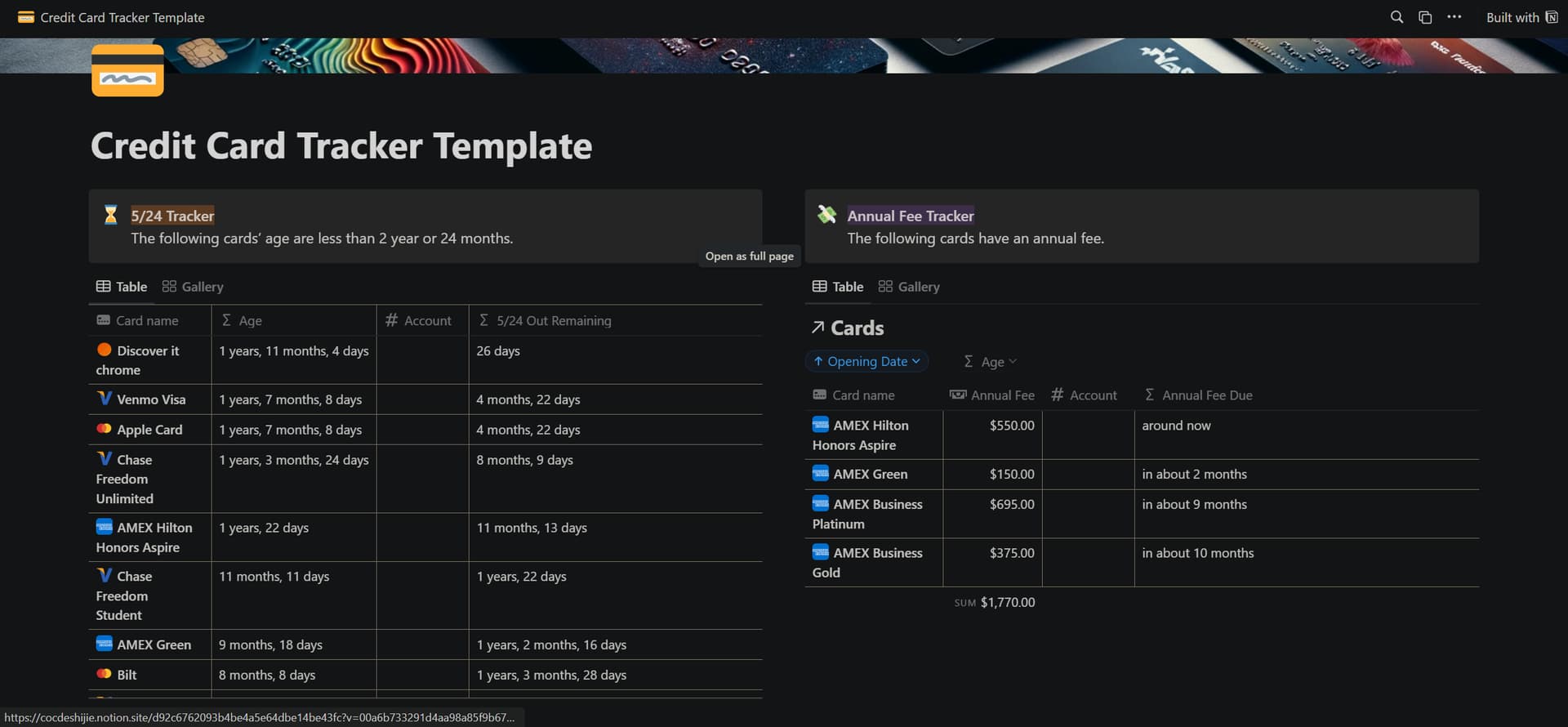This screenshot has width=1568, height=727.
Task: Select the Table tab in 5/24 Tracker
Action: tap(122, 287)
